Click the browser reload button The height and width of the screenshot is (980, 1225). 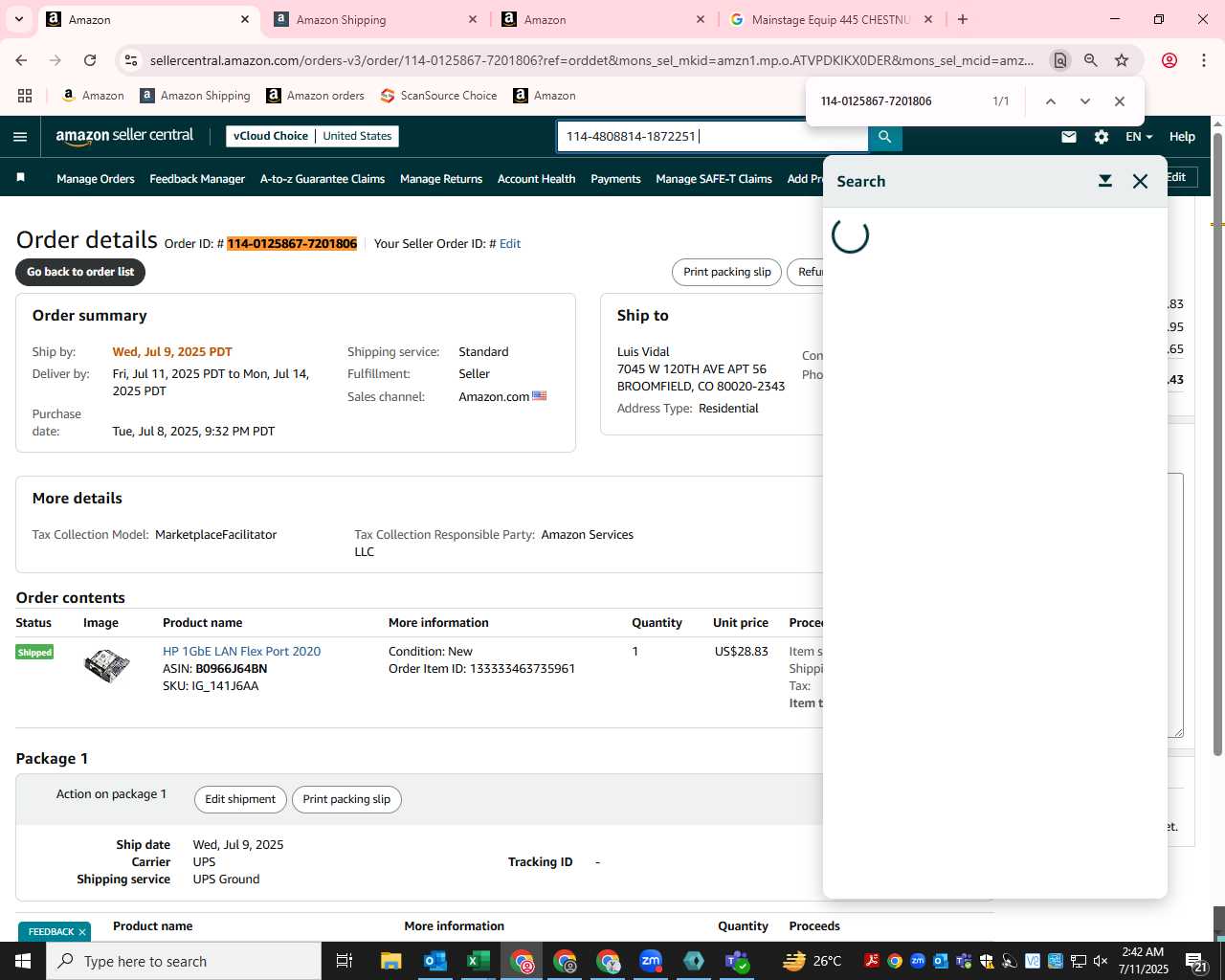[90, 60]
